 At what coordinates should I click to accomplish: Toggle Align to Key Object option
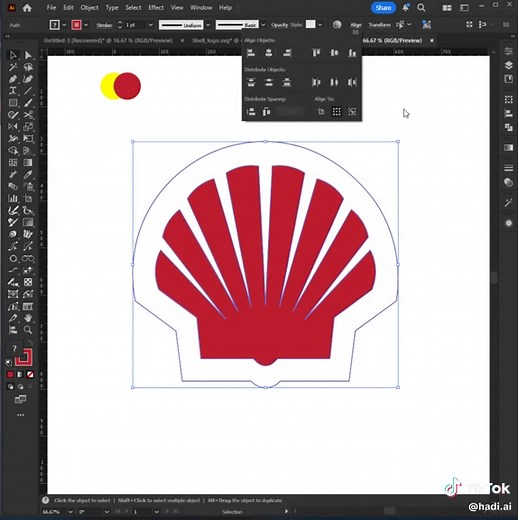click(352, 111)
